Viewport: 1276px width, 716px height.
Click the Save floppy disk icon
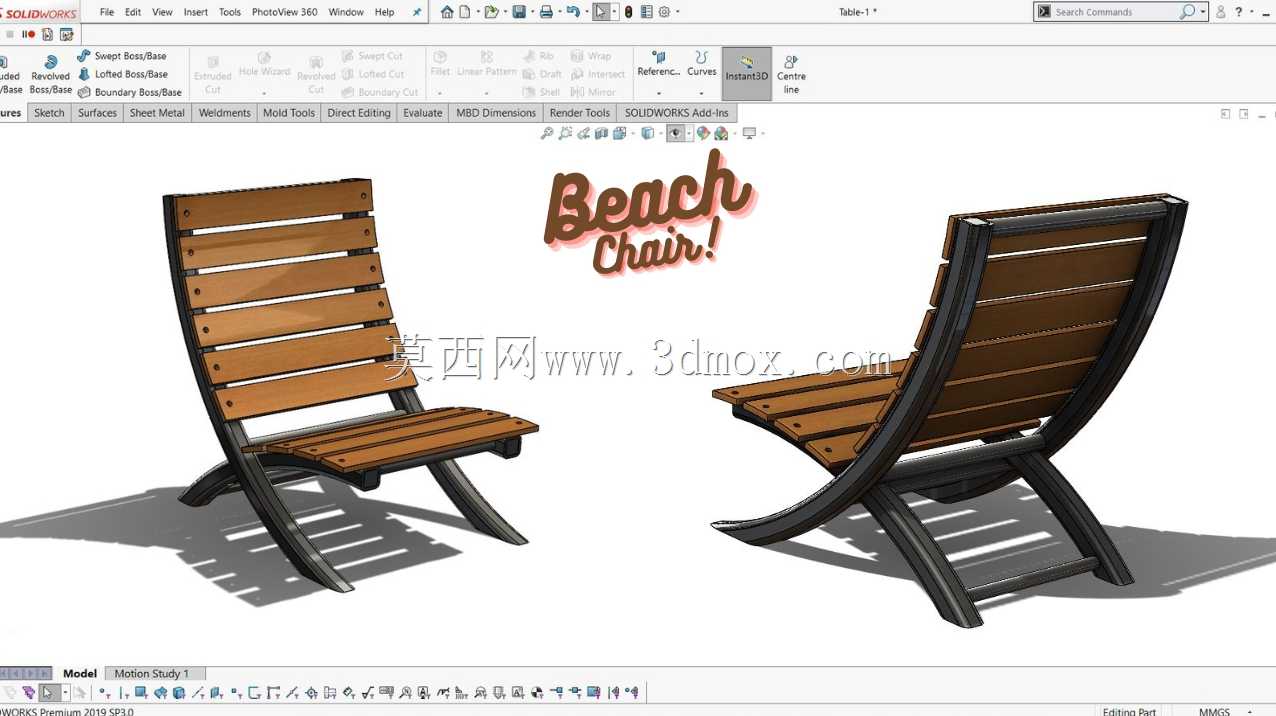(519, 12)
